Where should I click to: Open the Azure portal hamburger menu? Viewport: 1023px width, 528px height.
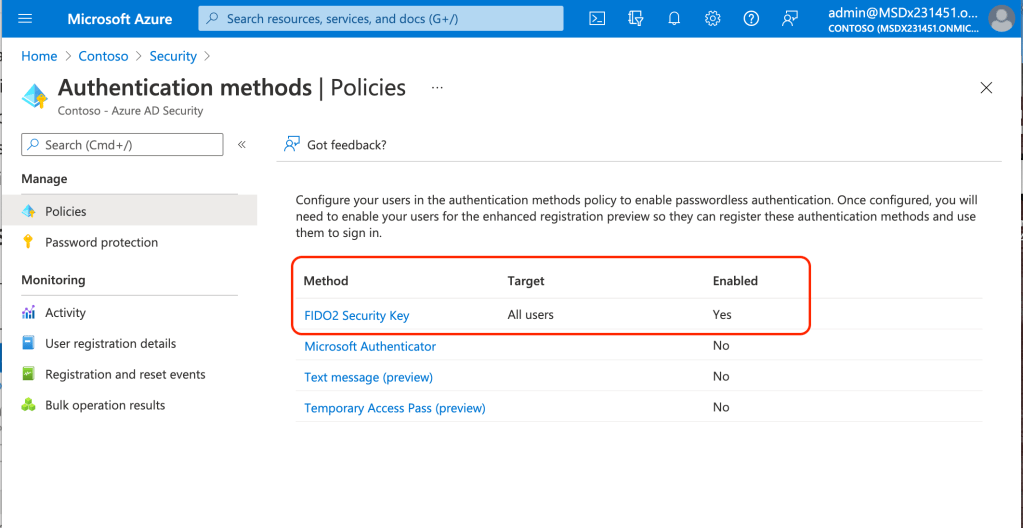coord(26,18)
